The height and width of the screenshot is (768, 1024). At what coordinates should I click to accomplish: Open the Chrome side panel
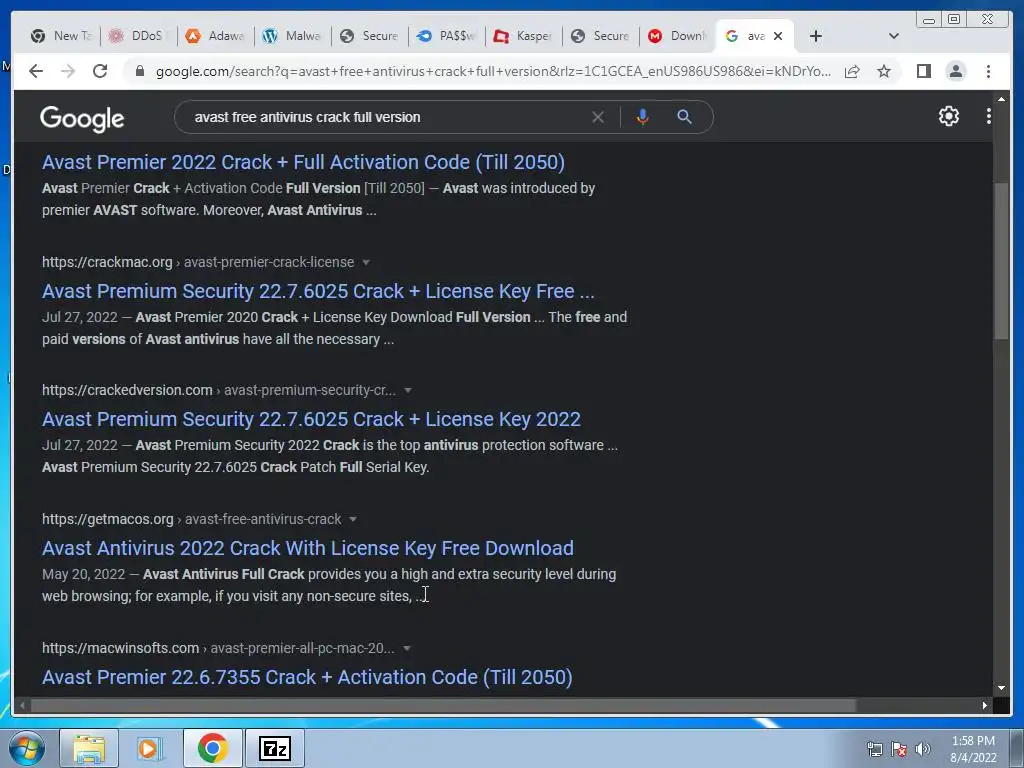923,71
